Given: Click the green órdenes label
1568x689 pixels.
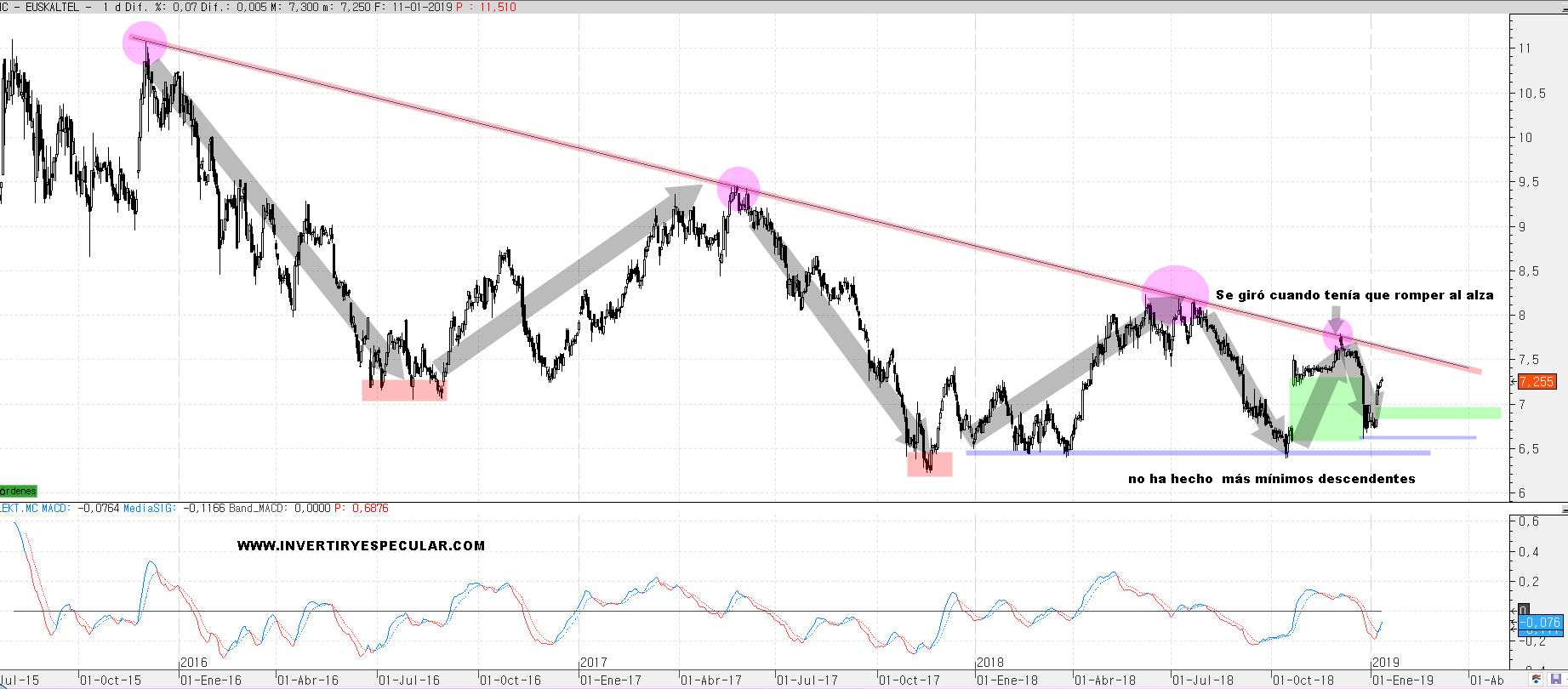Looking at the screenshot, I should 18,491.
